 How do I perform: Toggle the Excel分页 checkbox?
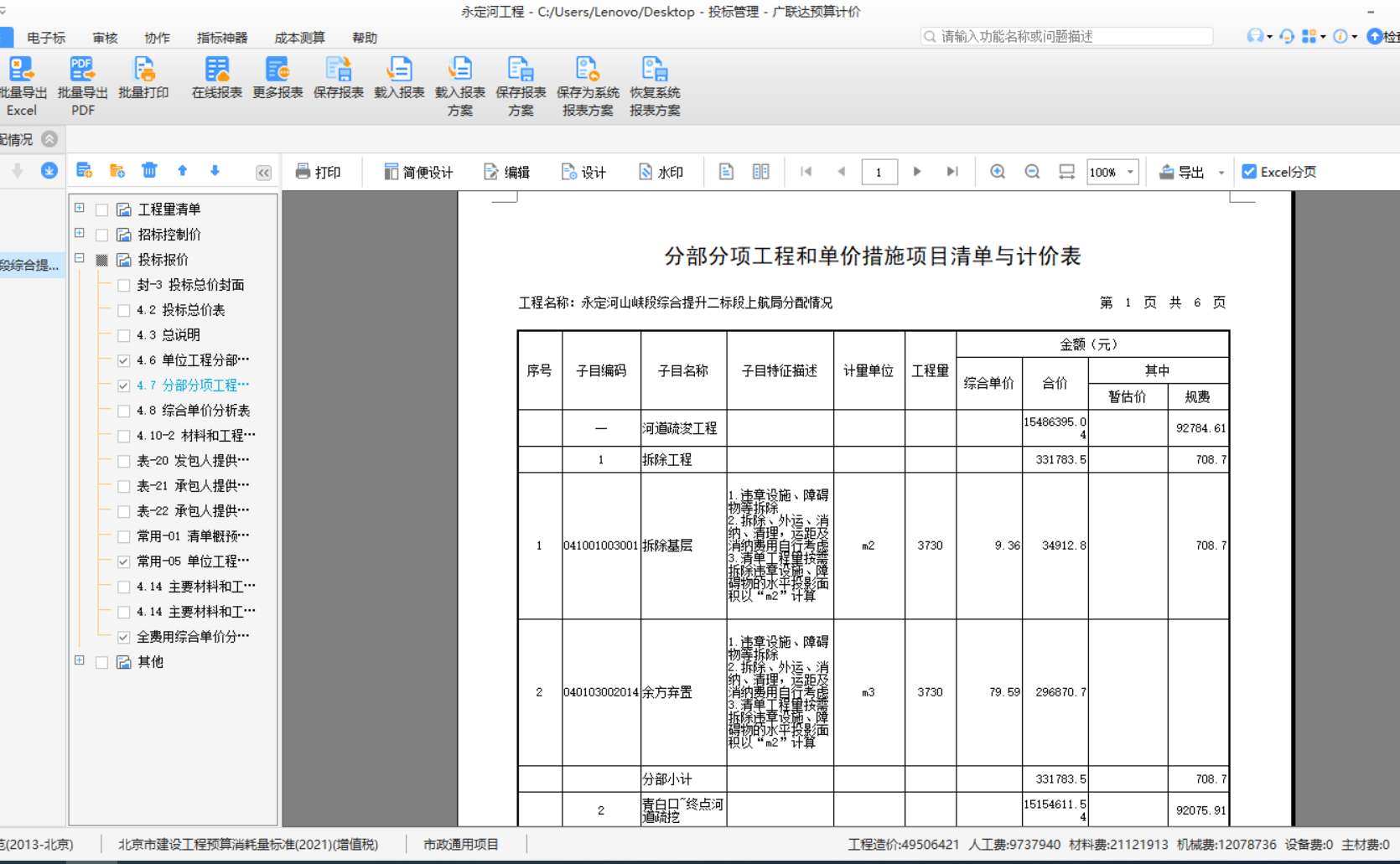(1249, 172)
